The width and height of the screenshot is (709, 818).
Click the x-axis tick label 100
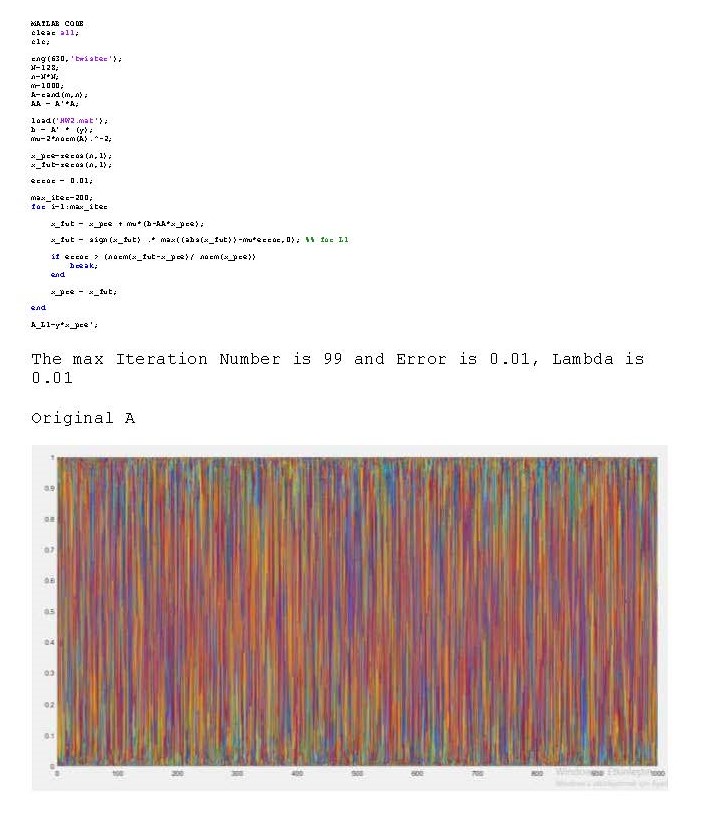[x=117, y=774]
